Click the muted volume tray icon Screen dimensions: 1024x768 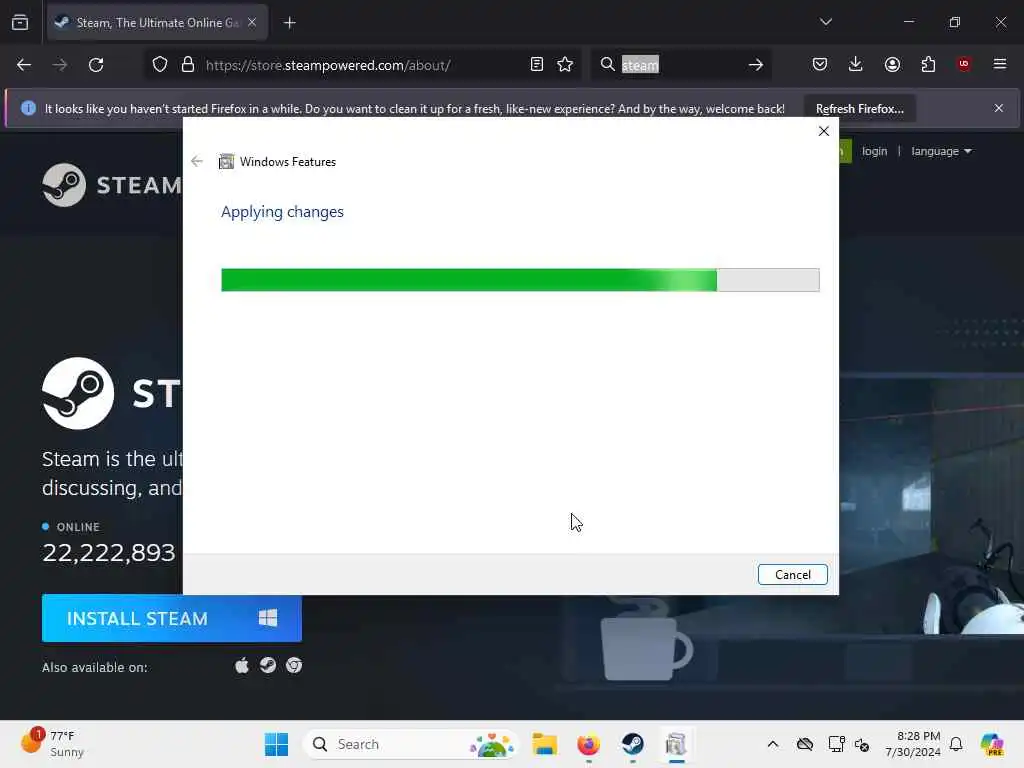pyautogui.click(x=862, y=744)
